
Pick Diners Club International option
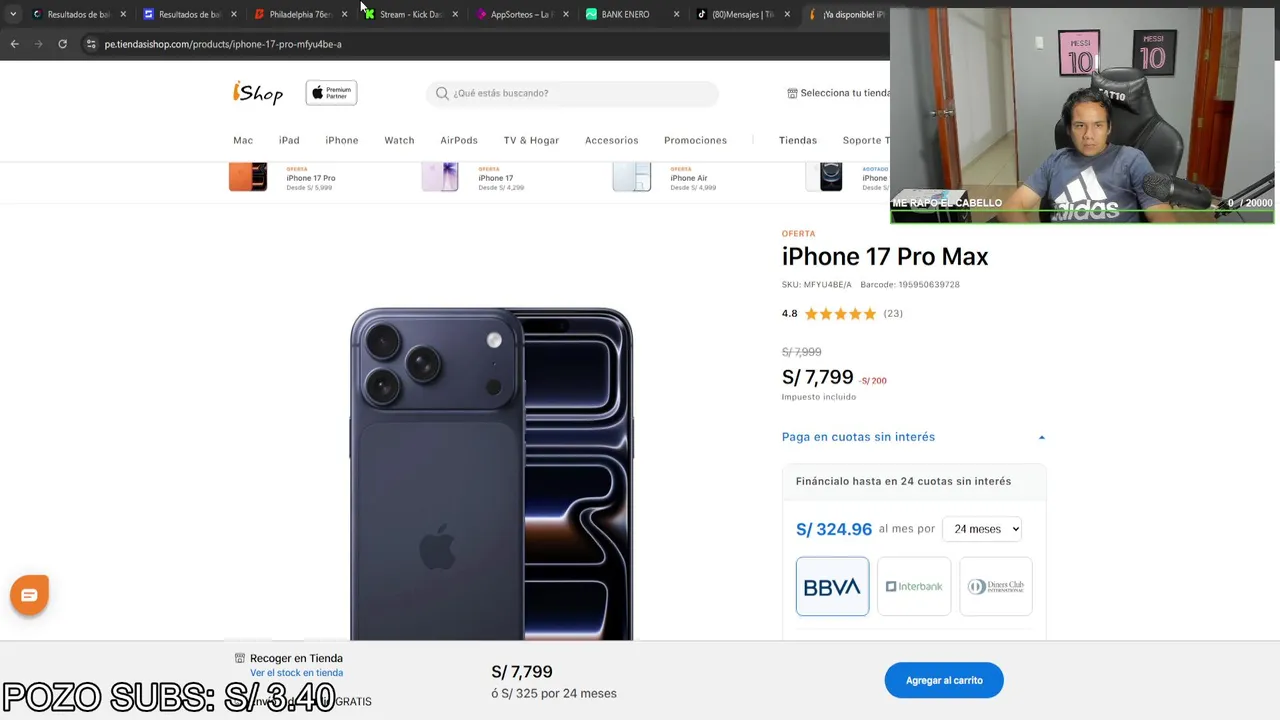(996, 587)
